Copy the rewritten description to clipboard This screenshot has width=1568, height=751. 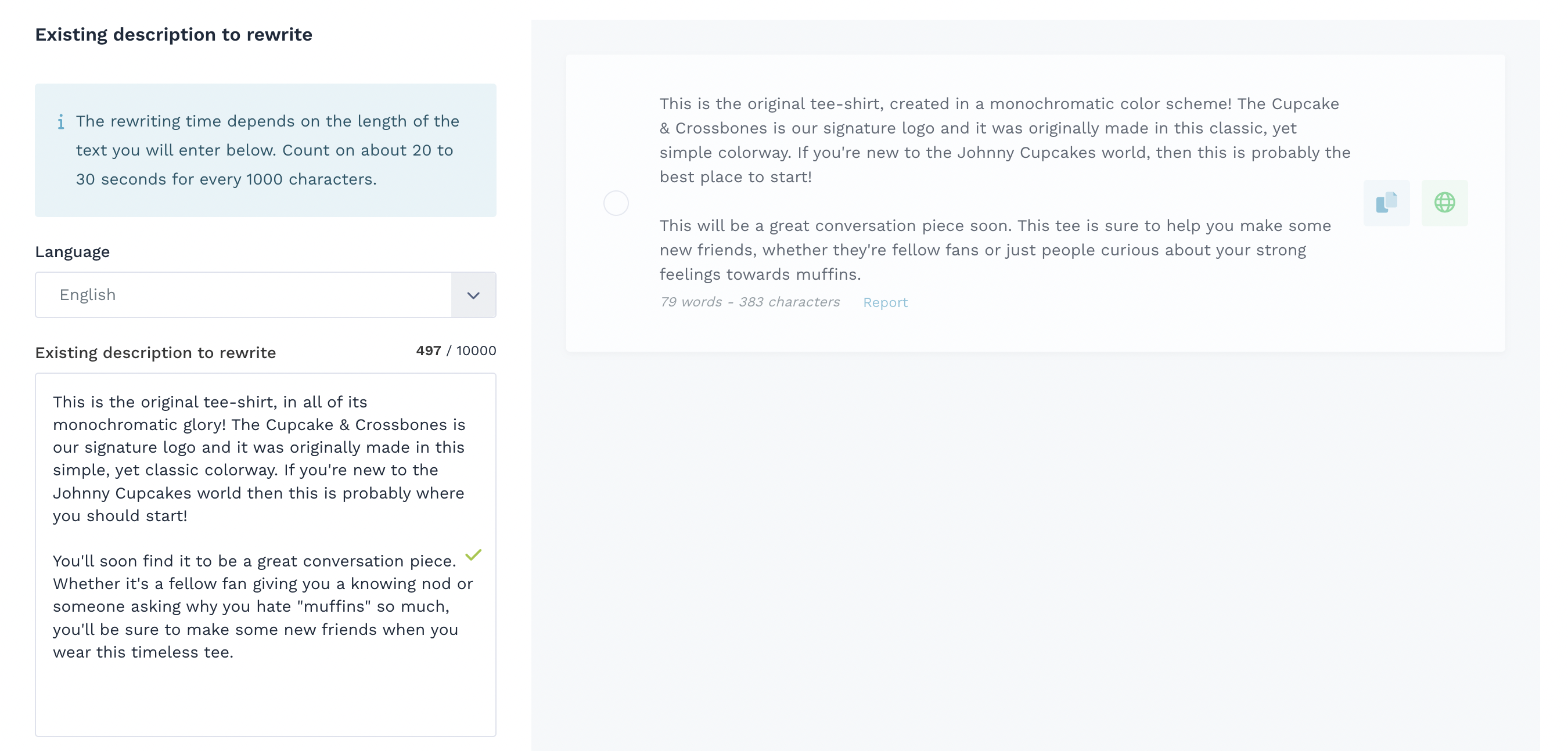(1386, 203)
